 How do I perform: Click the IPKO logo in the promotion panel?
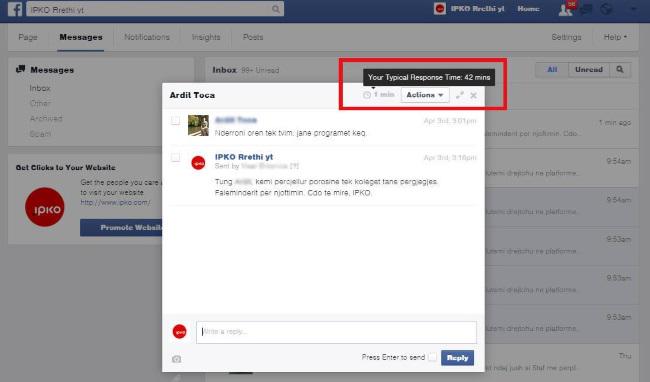coord(45,207)
